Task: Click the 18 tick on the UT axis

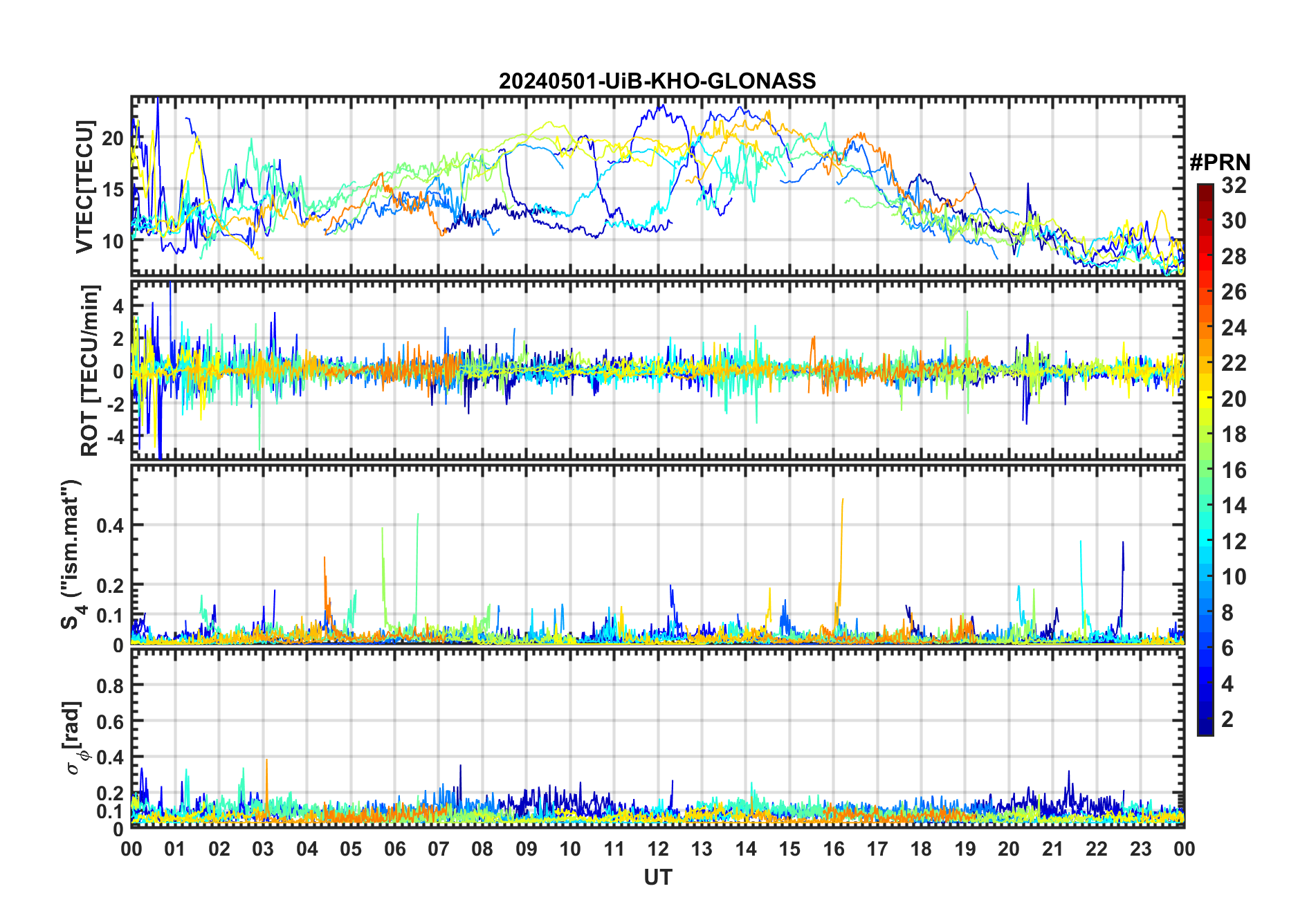Action: point(921,849)
